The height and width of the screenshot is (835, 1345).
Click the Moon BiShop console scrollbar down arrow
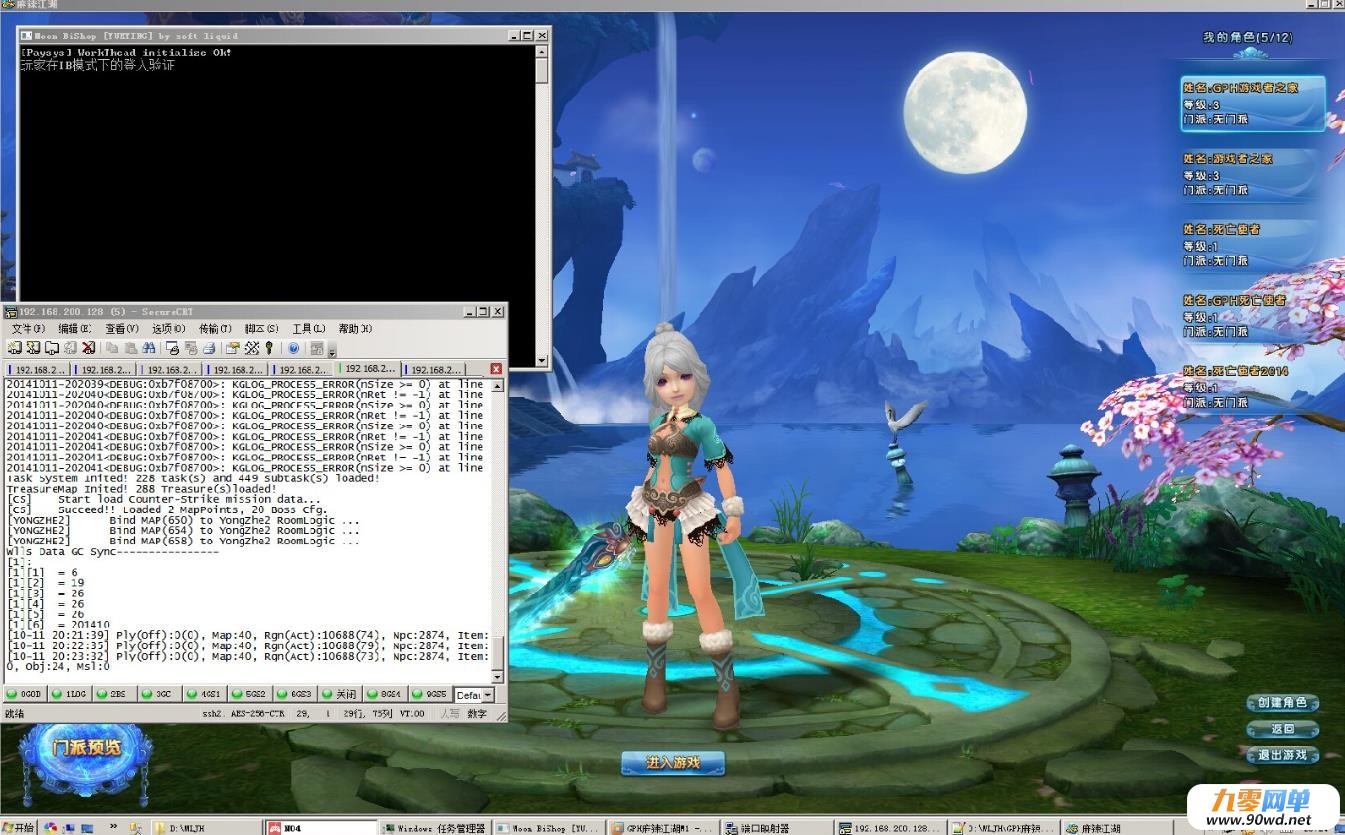[x=542, y=361]
